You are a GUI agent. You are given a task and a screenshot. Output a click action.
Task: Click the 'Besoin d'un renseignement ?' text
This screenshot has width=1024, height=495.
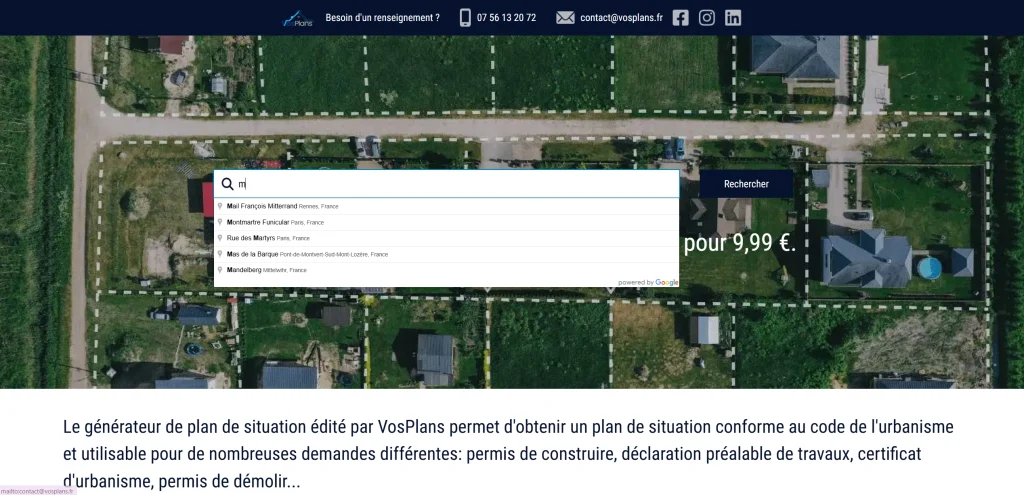pyautogui.click(x=383, y=18)
